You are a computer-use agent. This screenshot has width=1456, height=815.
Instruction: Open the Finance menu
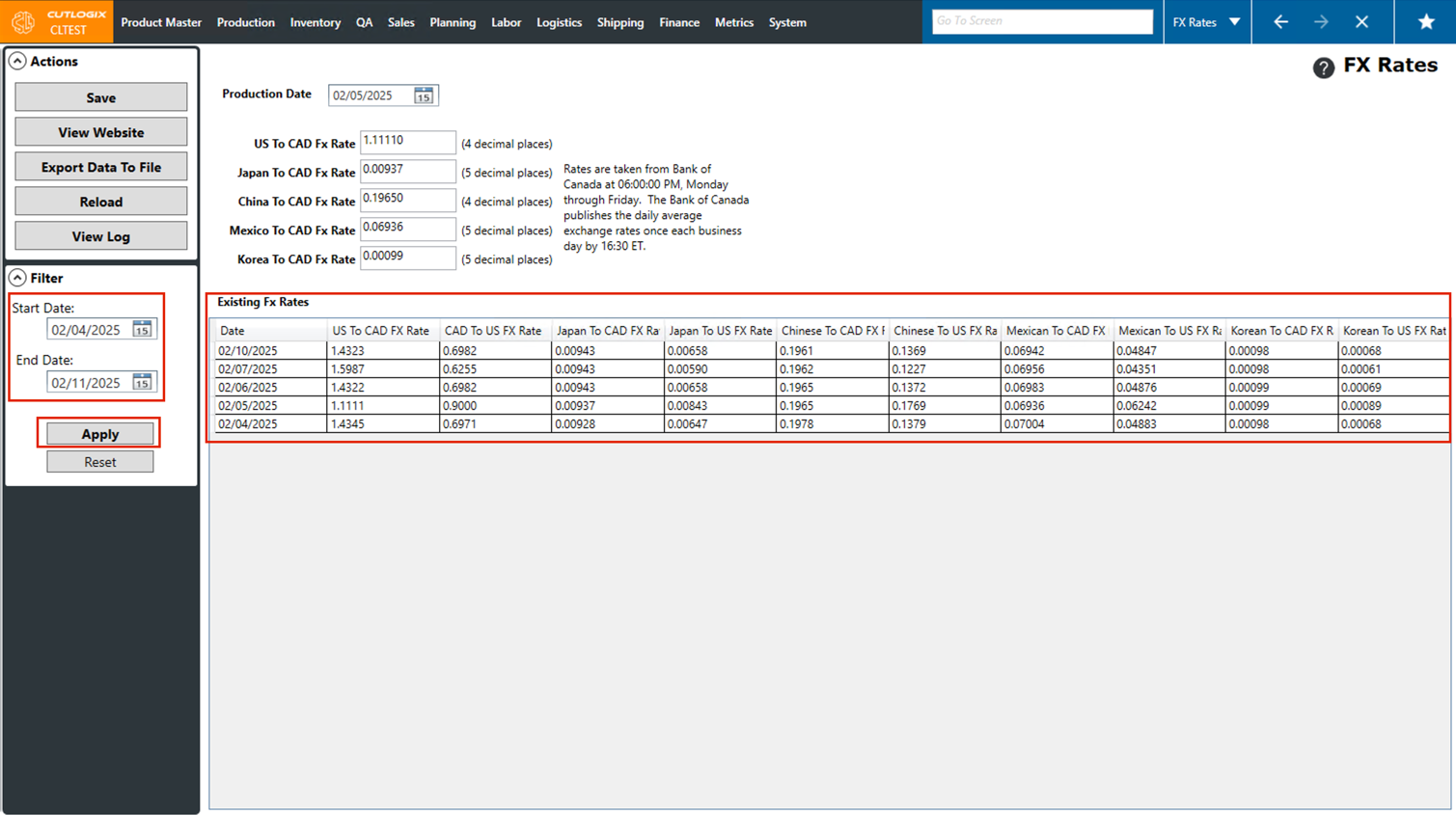coord(678,22)
